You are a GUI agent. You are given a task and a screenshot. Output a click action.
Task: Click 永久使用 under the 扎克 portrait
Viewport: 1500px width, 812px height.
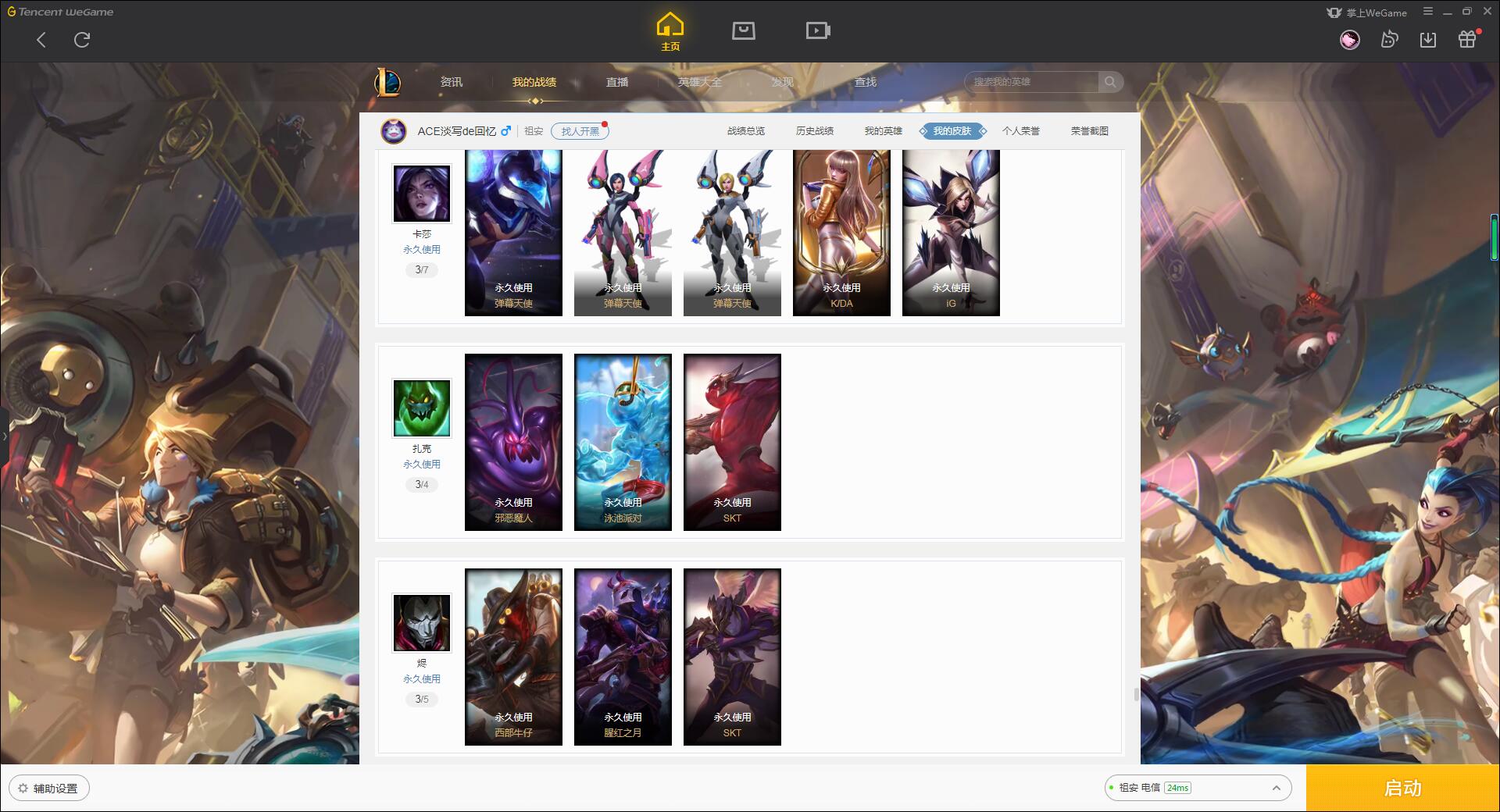coord(422,465)
